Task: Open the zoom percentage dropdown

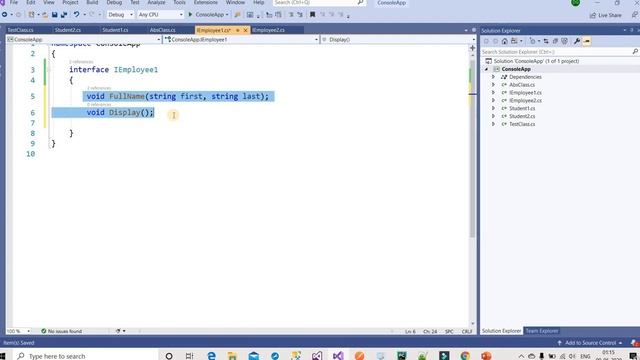Action: 18,331
